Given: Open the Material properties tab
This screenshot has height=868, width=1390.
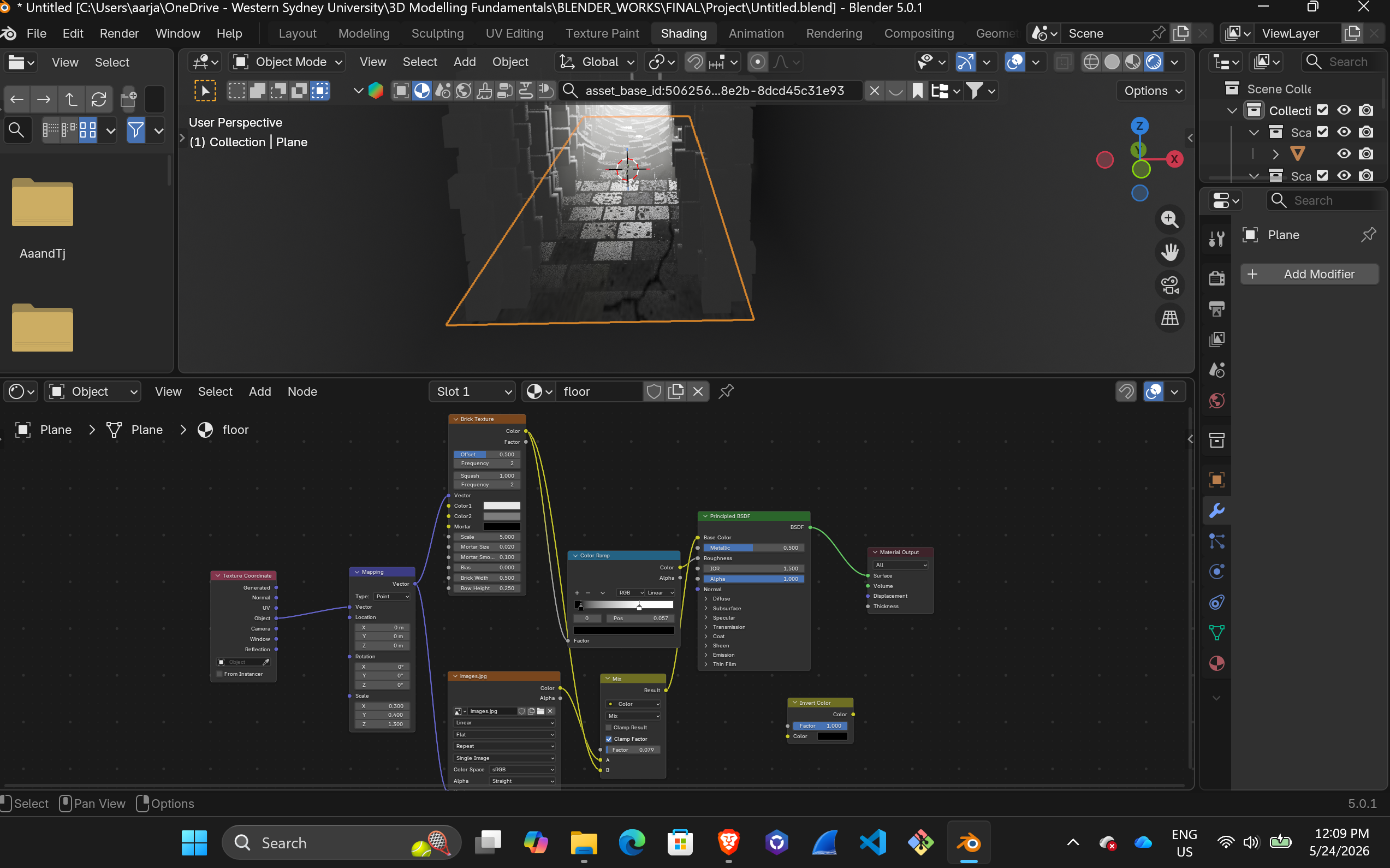Looking at the screenshot, I should [1216, 664].
